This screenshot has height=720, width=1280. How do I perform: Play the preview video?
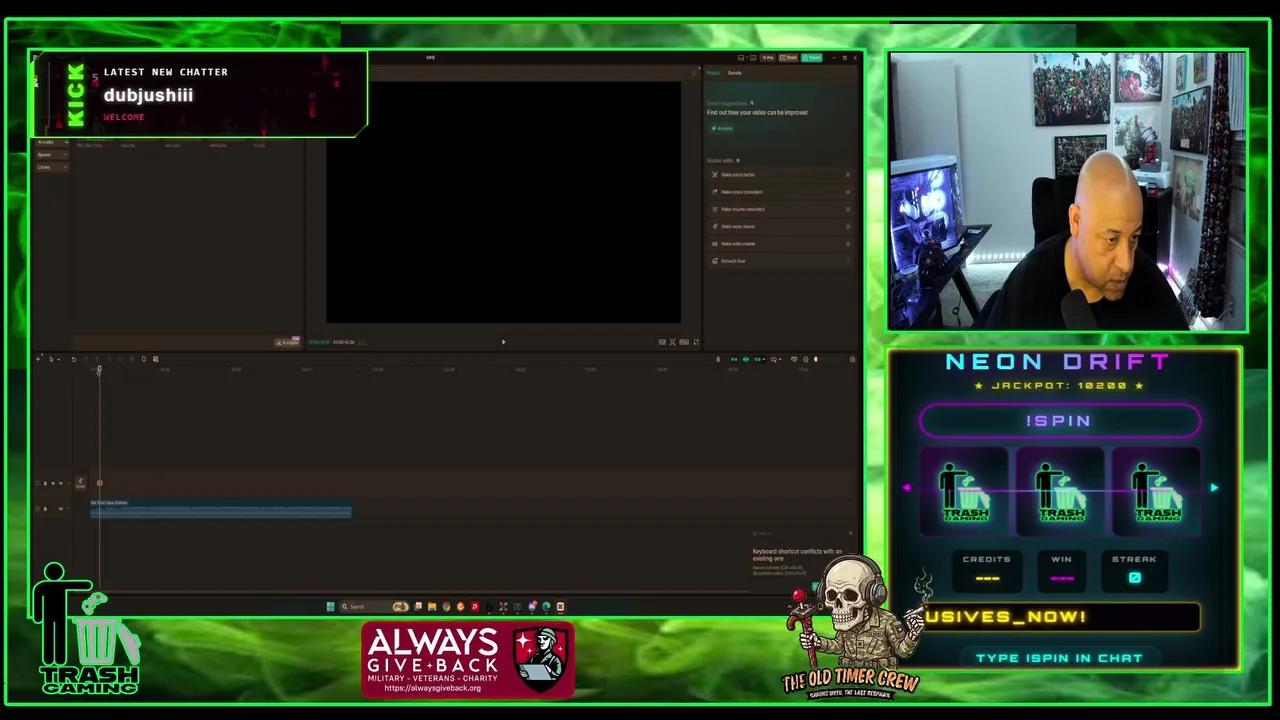point(503,342)
